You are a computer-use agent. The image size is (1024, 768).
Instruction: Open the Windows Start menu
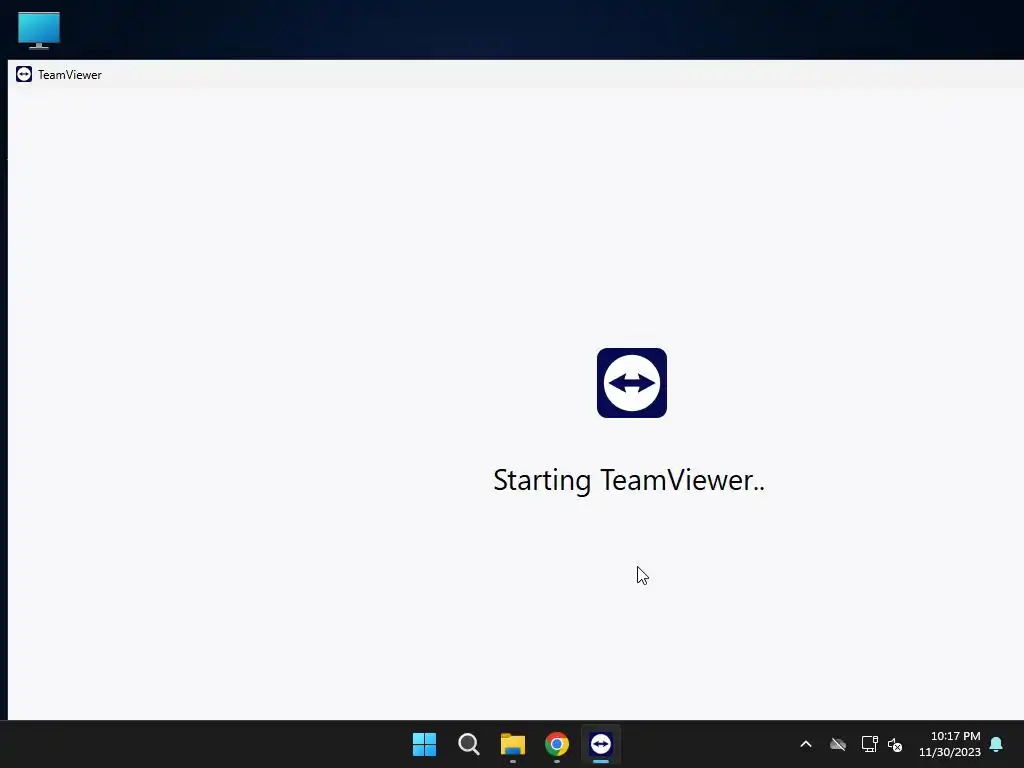(x=424, y=744)
